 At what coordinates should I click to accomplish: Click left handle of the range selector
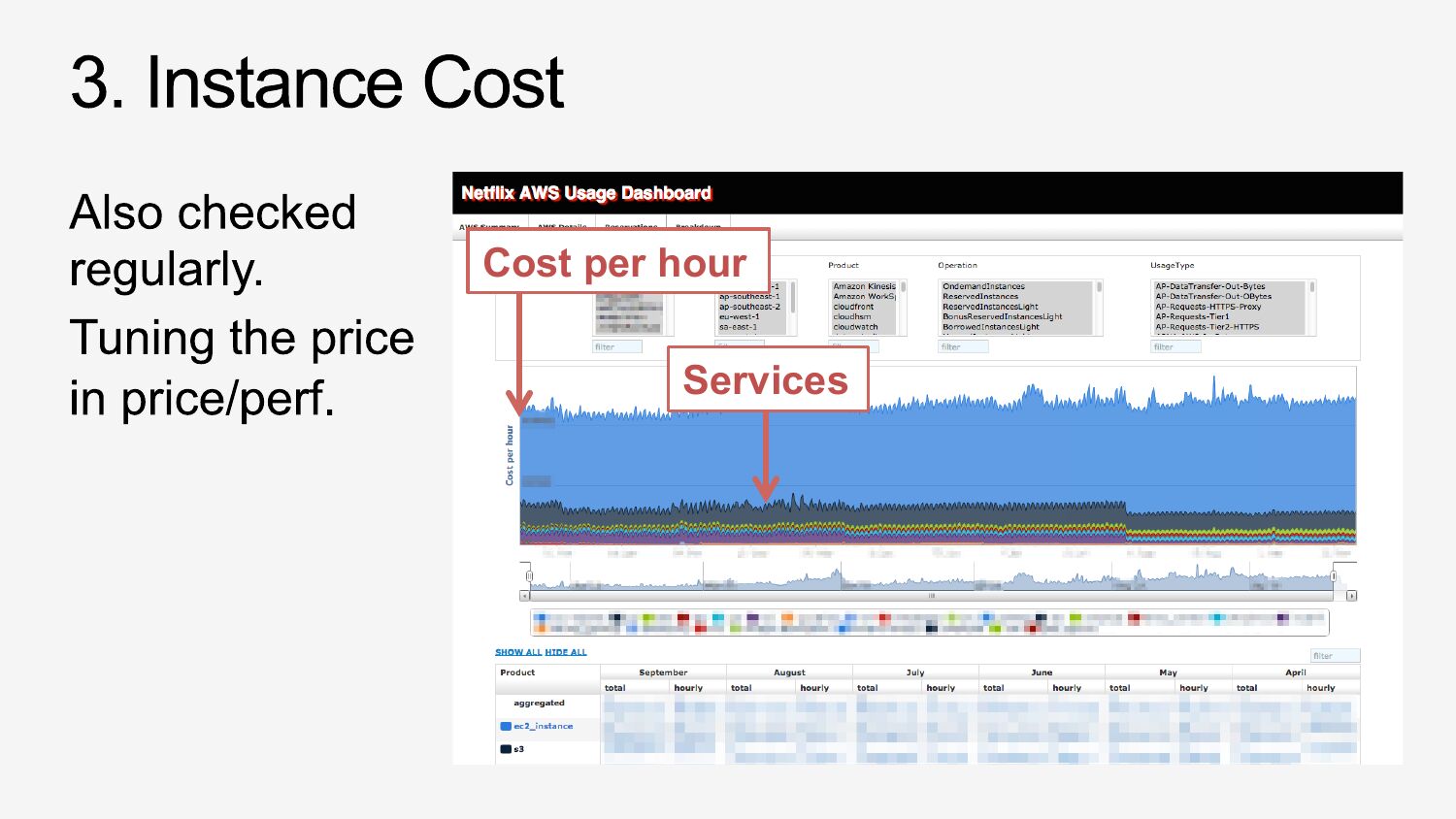(x=529, y=576)
